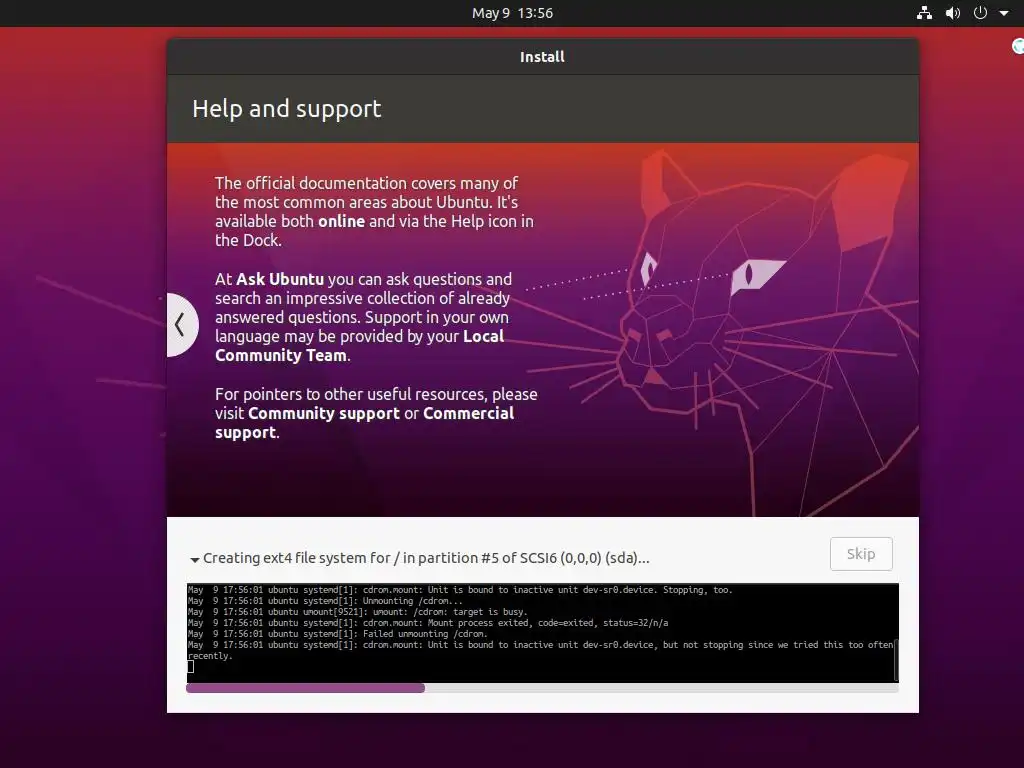Click the Install window title bar
This screenshot has width=1024, height=768.
click(x=542, y=57)
